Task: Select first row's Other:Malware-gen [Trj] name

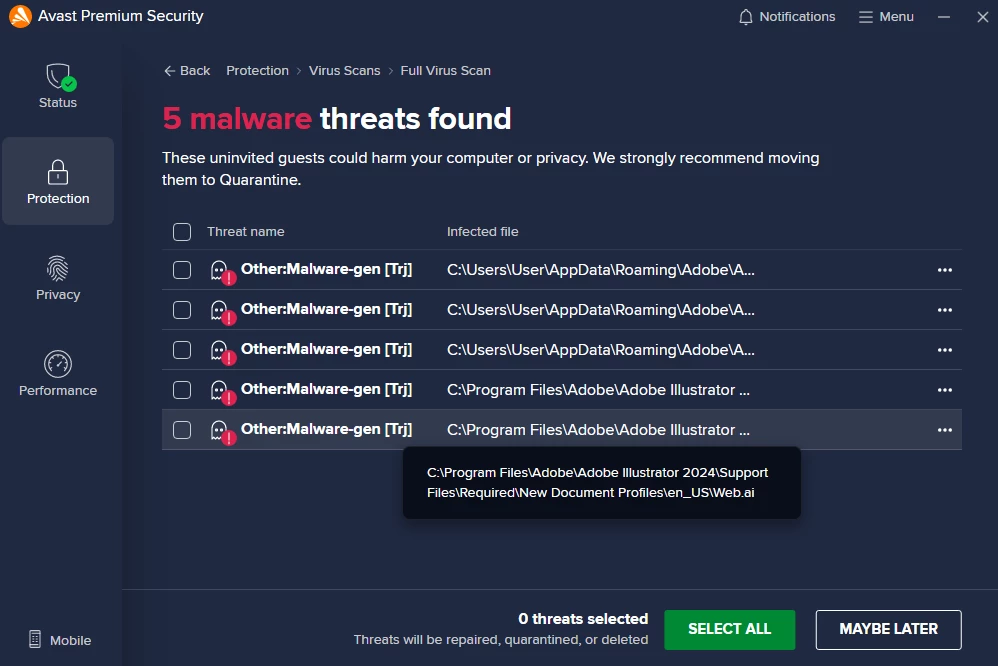Action: coord(327,269)
